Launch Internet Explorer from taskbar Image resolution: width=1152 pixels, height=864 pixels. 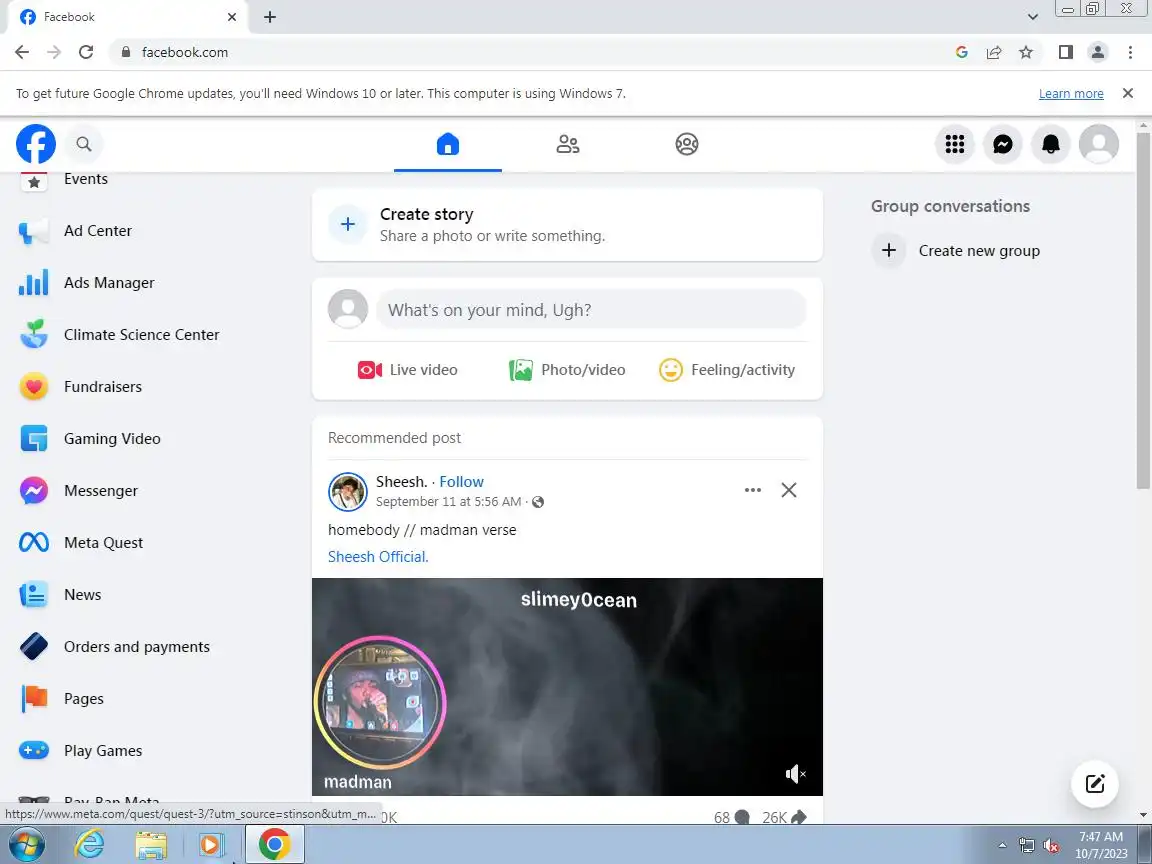click(90, 845)
